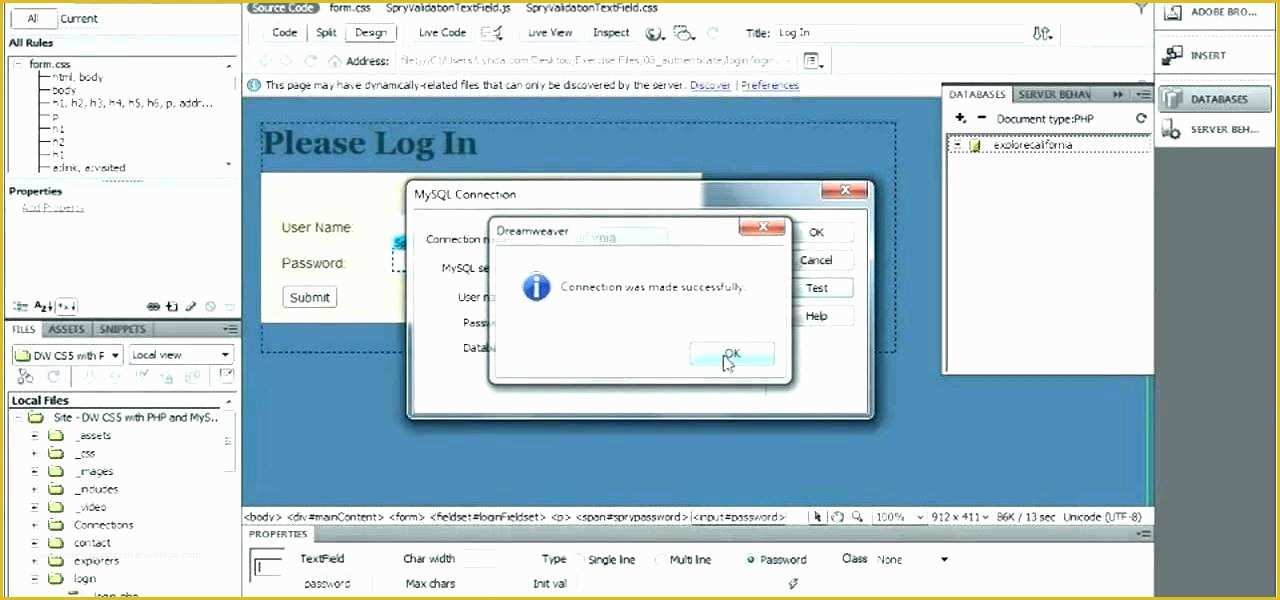The image size is (1280, 600).
Task: Click the plus icon to add database connection
Action: point(961,118)
